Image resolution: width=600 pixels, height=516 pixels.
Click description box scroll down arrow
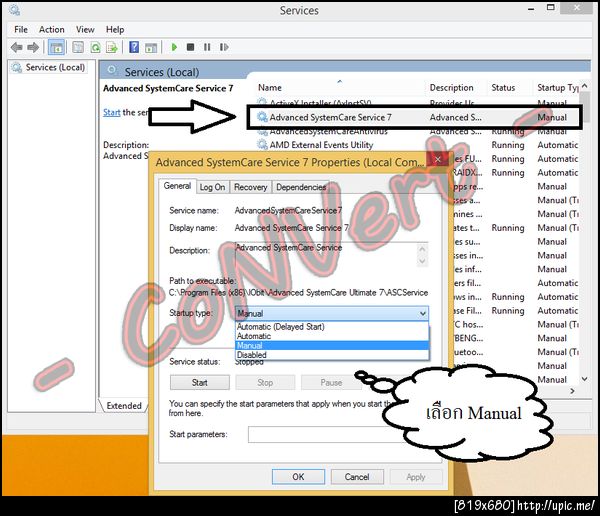[422, 261]
